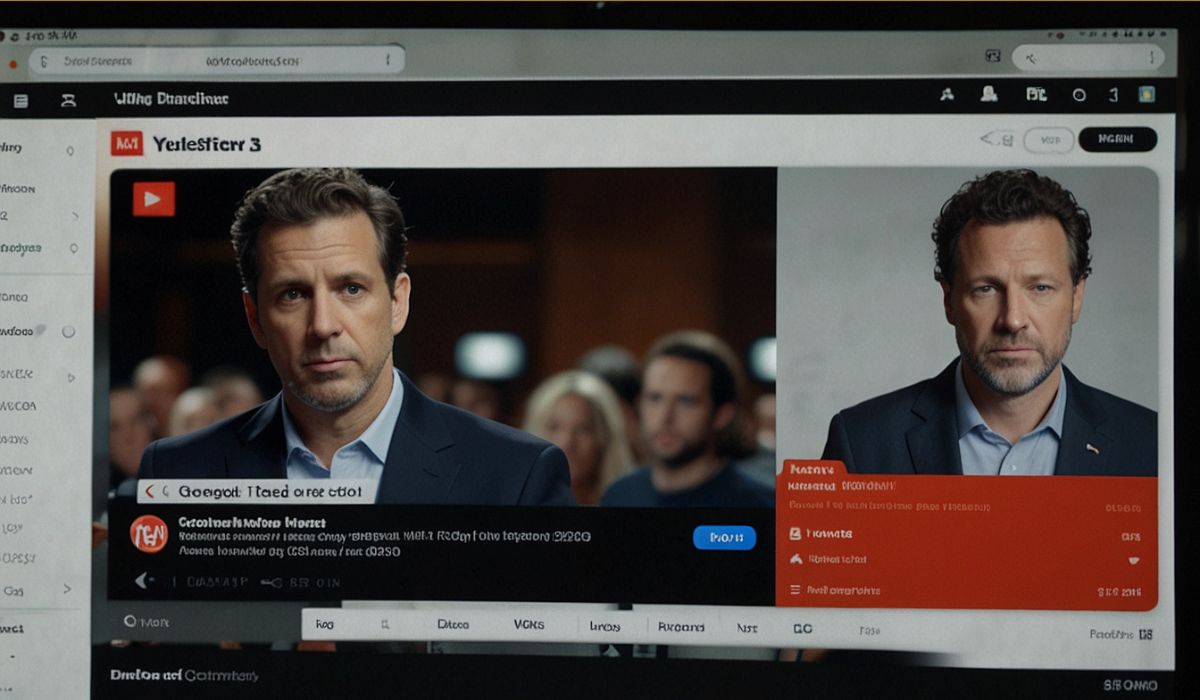Screen dimensions: 1200x700
Task: Click the red play button on video
Action: tap(153, 198)
